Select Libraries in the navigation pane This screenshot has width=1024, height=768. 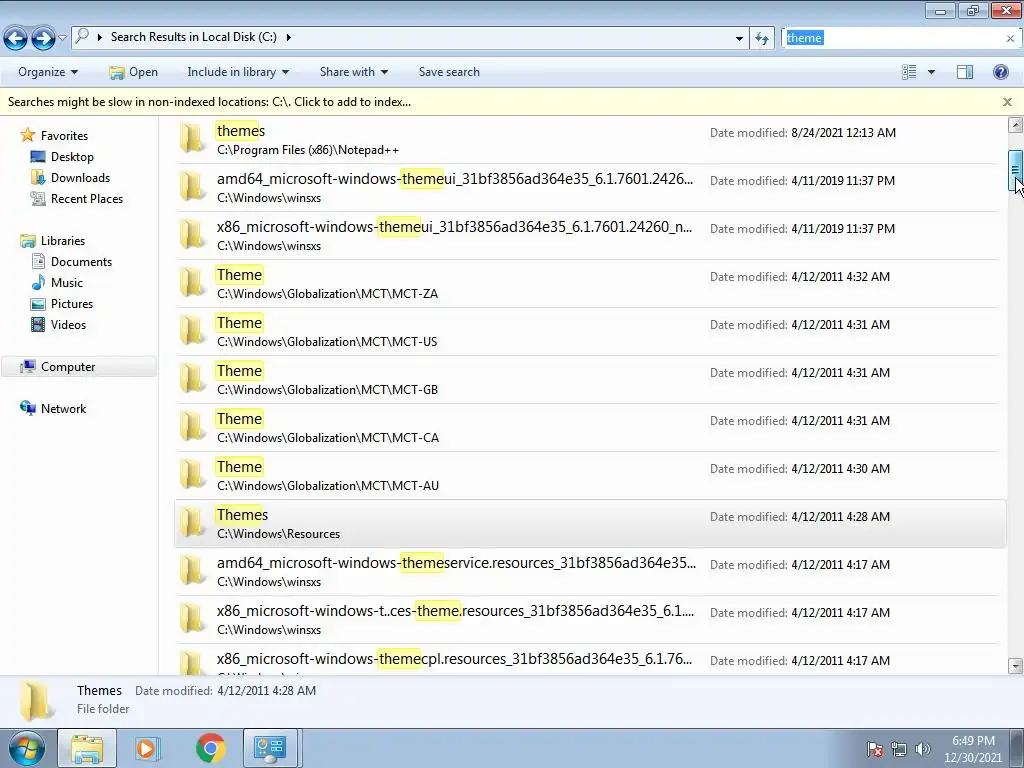pos(63,241)
